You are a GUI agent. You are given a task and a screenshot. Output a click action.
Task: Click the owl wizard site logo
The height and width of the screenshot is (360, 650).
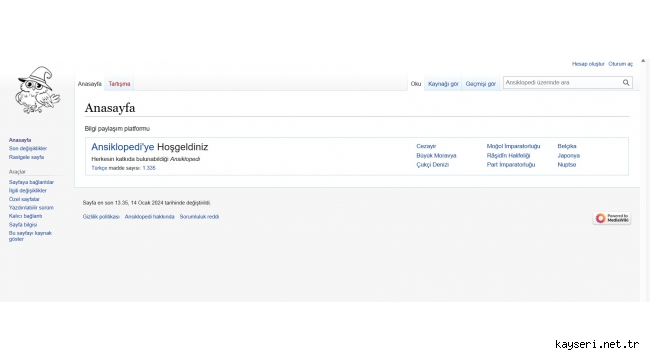37,90
